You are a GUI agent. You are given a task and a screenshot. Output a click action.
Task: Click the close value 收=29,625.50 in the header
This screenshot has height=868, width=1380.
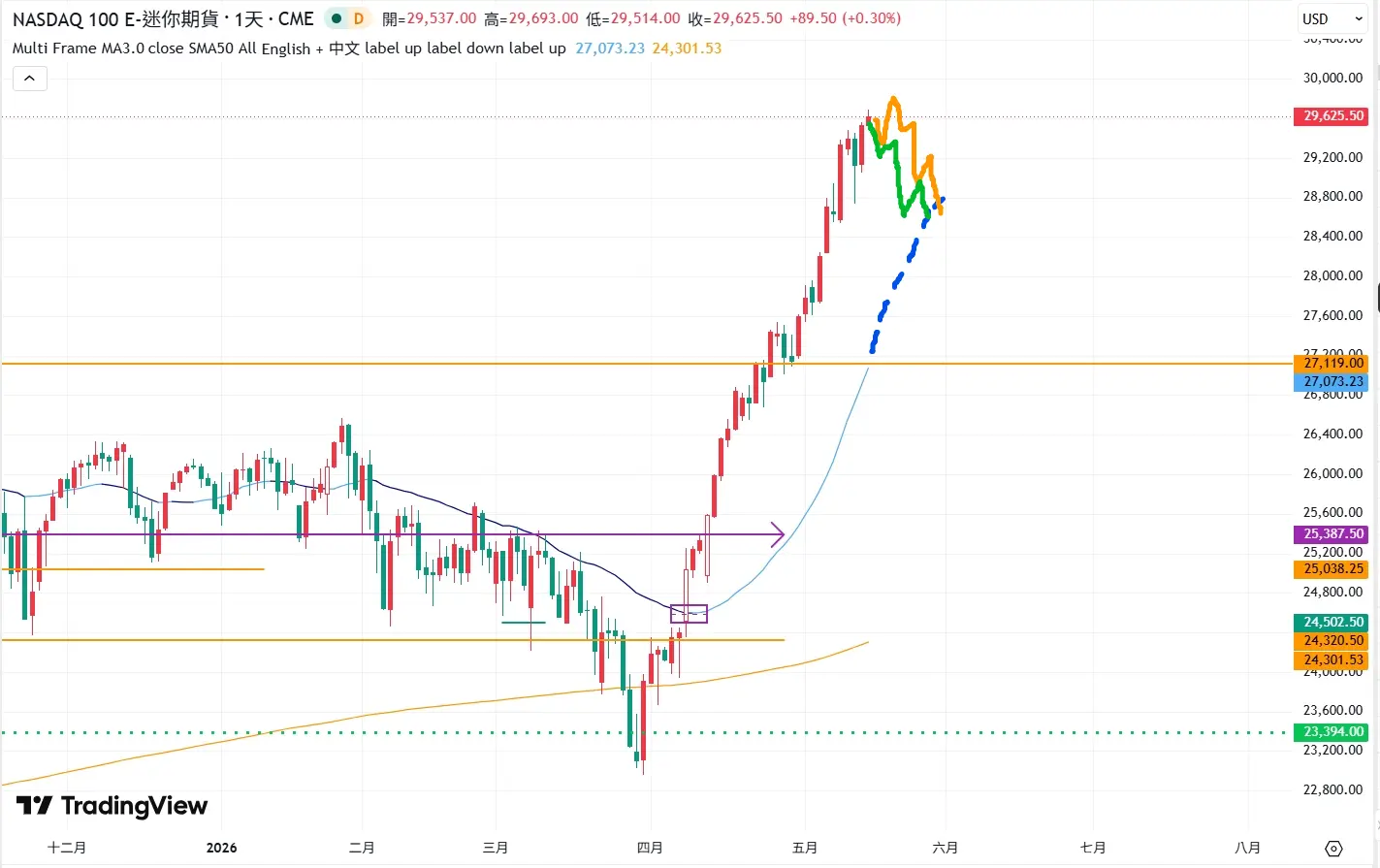(x=735, y=18)
